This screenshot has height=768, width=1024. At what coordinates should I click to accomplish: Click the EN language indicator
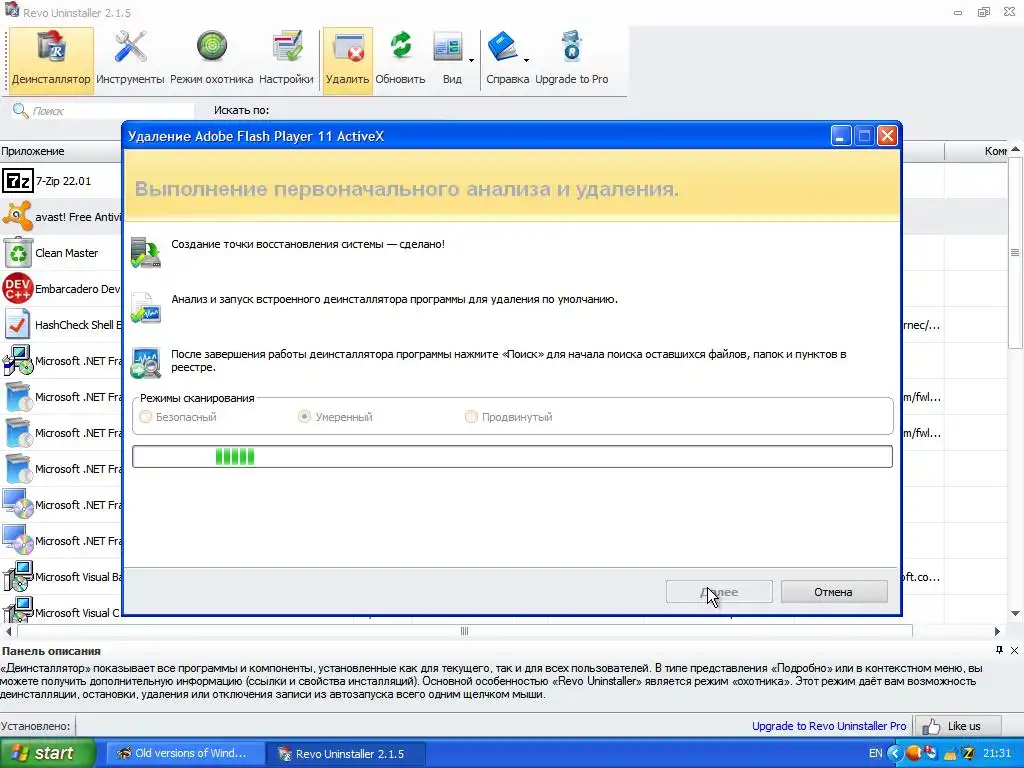[x=875, y=753]
